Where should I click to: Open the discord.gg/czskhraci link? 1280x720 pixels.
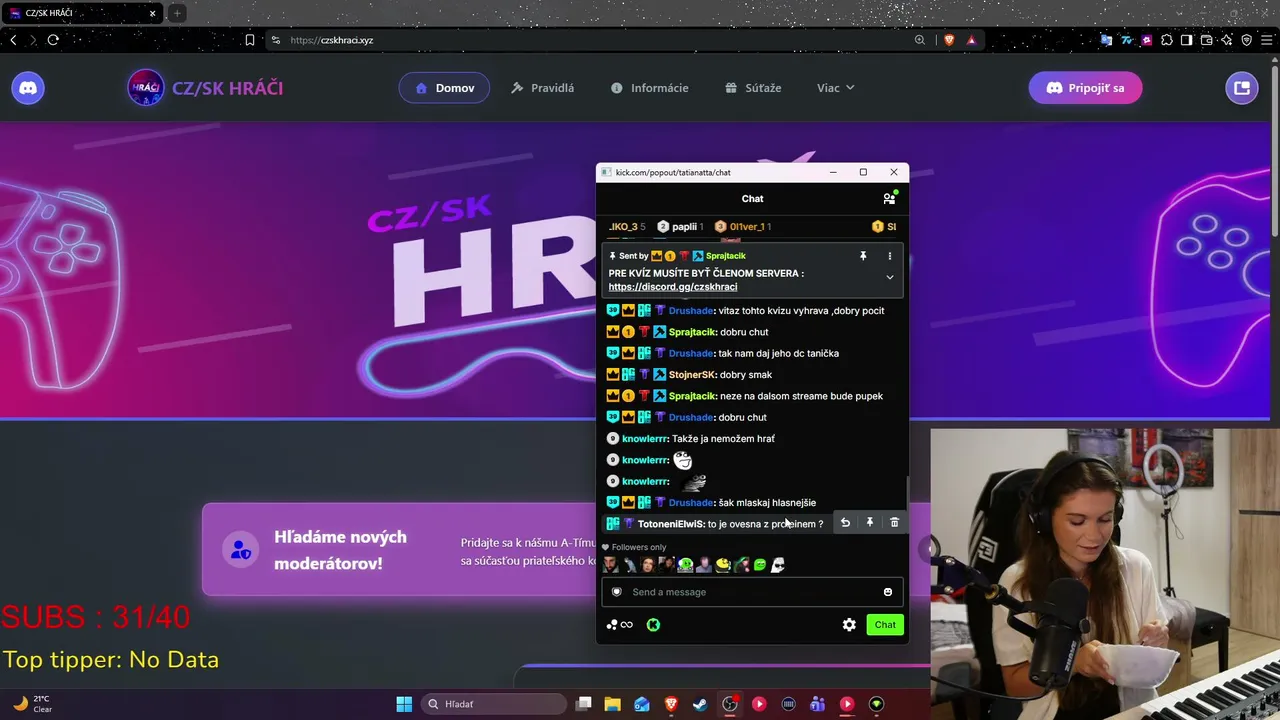pyautogui.click(x=673, y=287)
